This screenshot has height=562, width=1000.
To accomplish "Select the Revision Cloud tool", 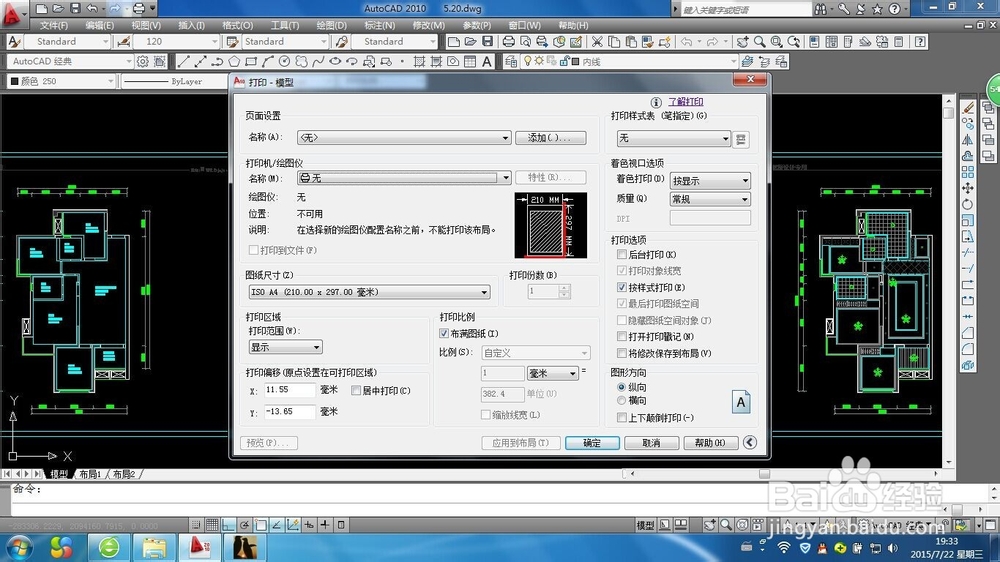I will point(301,61).
